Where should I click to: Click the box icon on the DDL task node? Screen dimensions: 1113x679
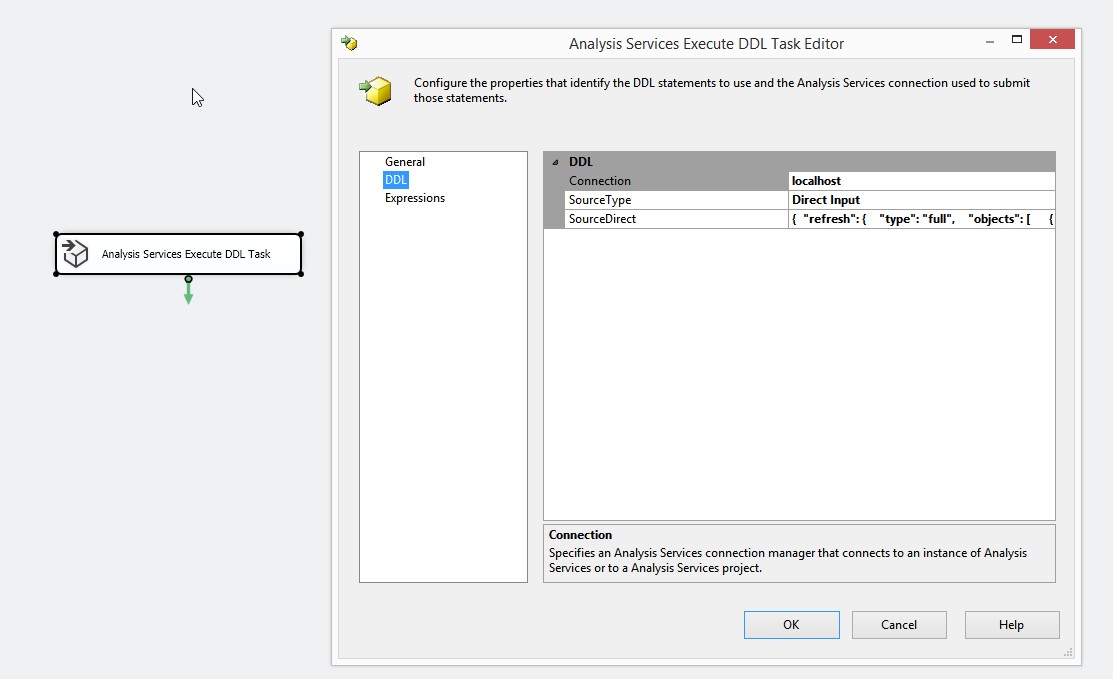76,254
